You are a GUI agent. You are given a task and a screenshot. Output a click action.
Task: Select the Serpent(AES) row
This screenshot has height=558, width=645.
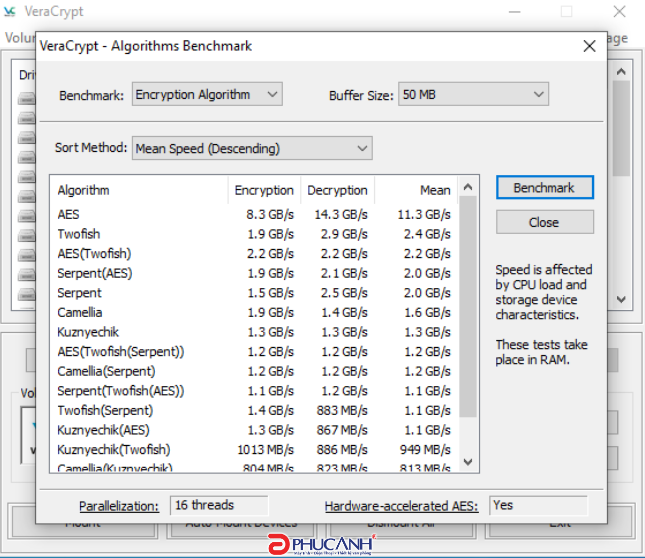[254, 273]
